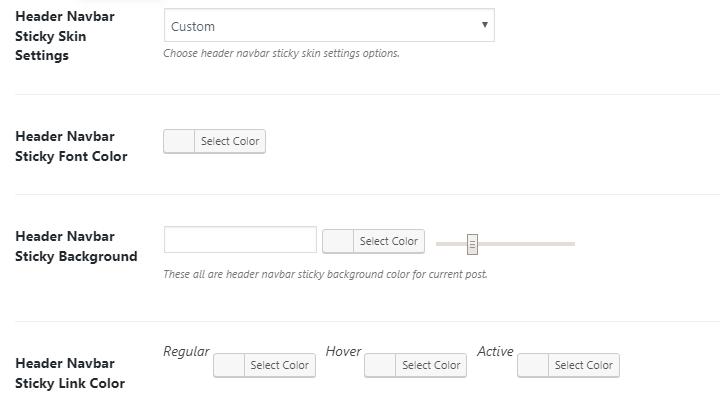Click the Sticky Background opacity slider handle
Viewport: 720px width, 401px height.
coord(472,244)
